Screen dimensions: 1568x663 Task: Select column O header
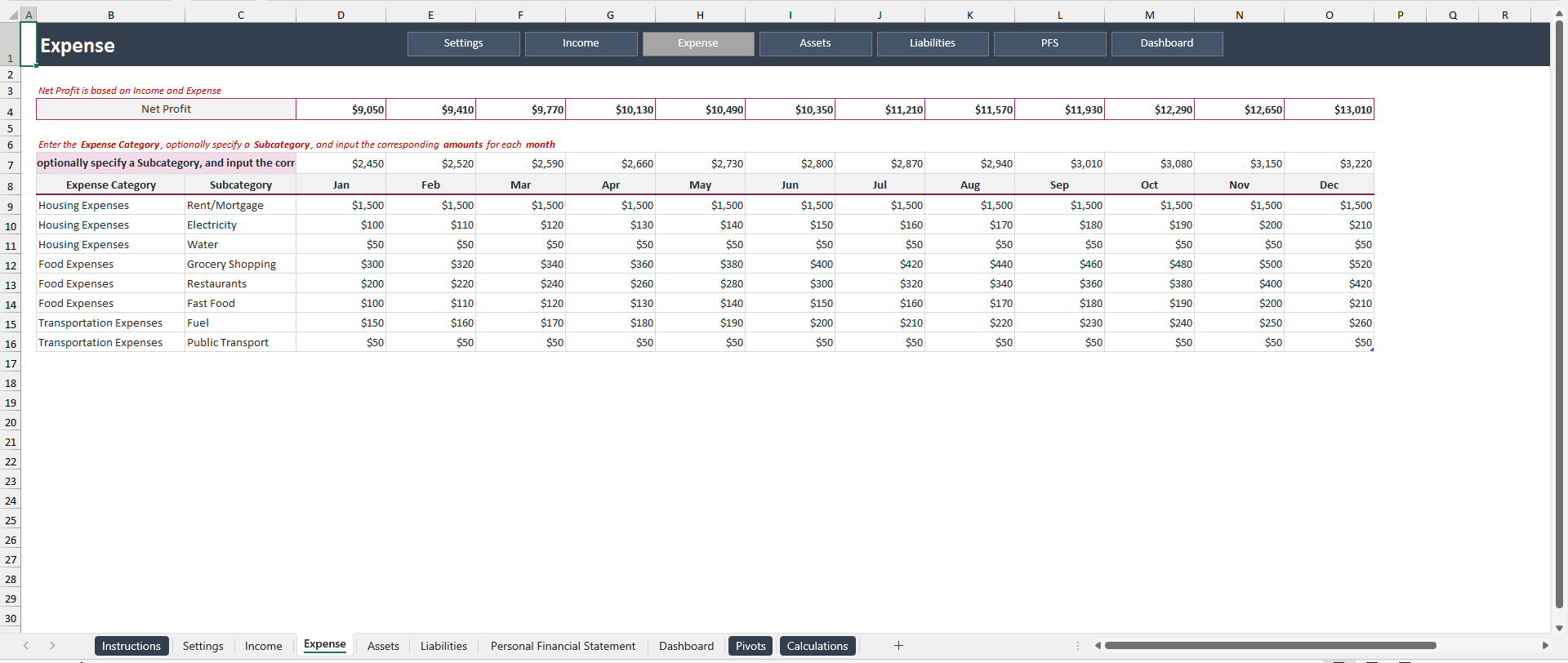(1329, 15)
